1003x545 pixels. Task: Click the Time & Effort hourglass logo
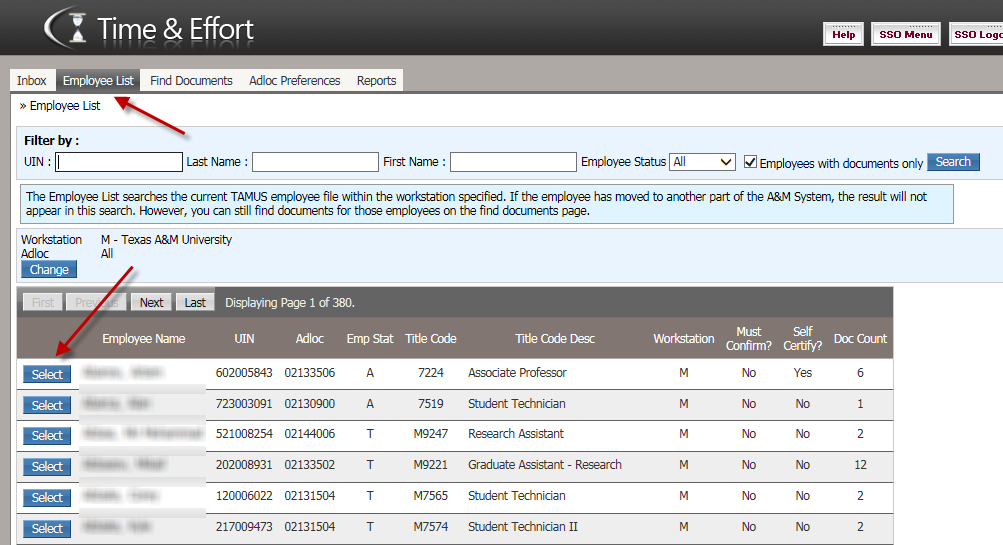pos(66,27)
